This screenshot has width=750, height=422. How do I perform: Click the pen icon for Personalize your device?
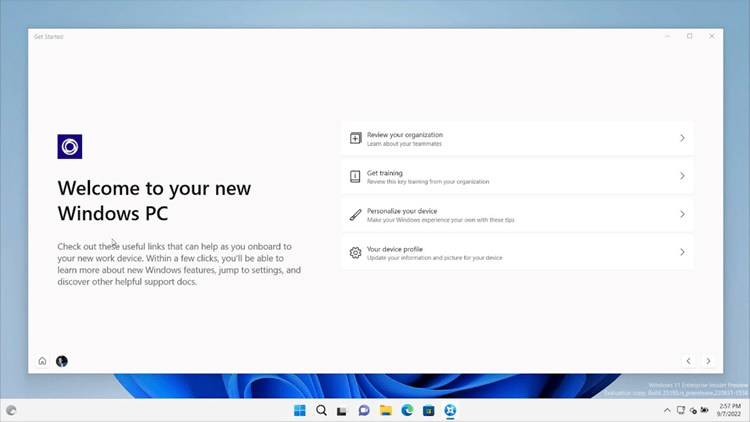pyautogui.click(x=355, y=214)
